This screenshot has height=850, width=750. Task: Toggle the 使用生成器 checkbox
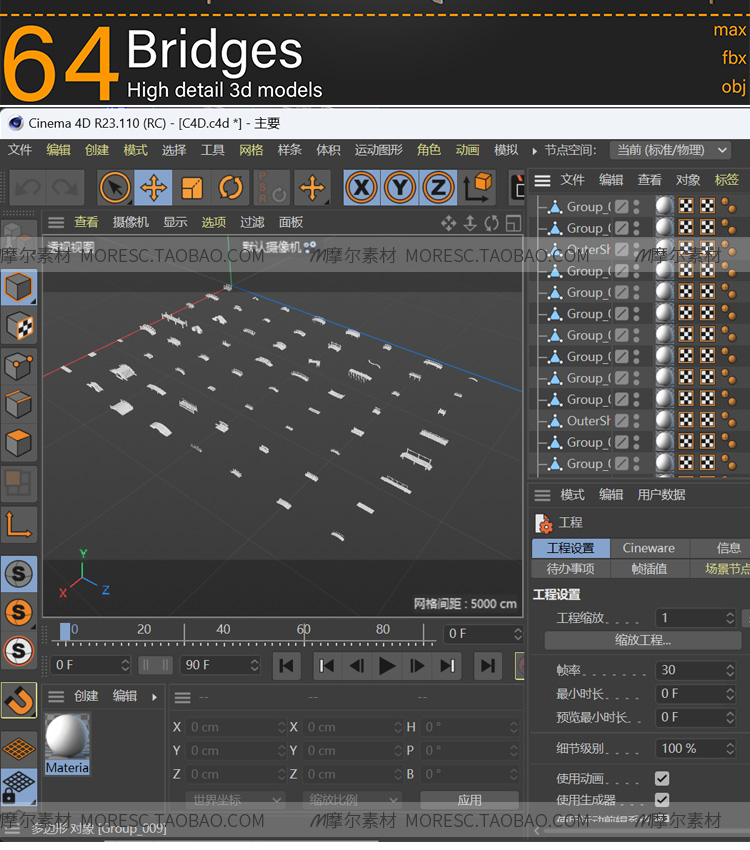(x=662, y=800)
